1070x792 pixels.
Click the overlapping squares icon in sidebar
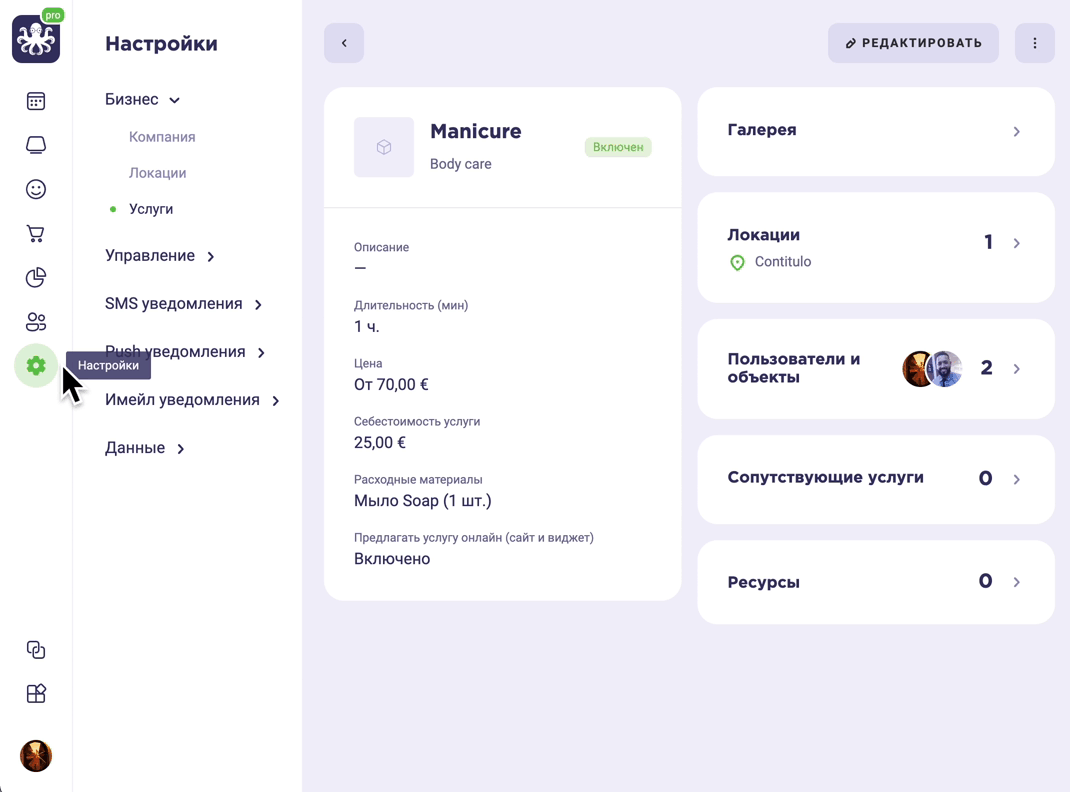[x=35, y=649]
